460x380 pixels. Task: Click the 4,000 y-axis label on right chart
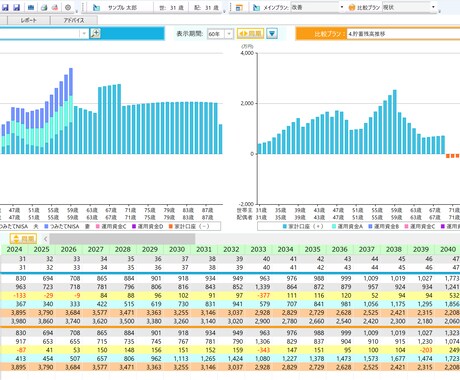[x=247, y=53]
